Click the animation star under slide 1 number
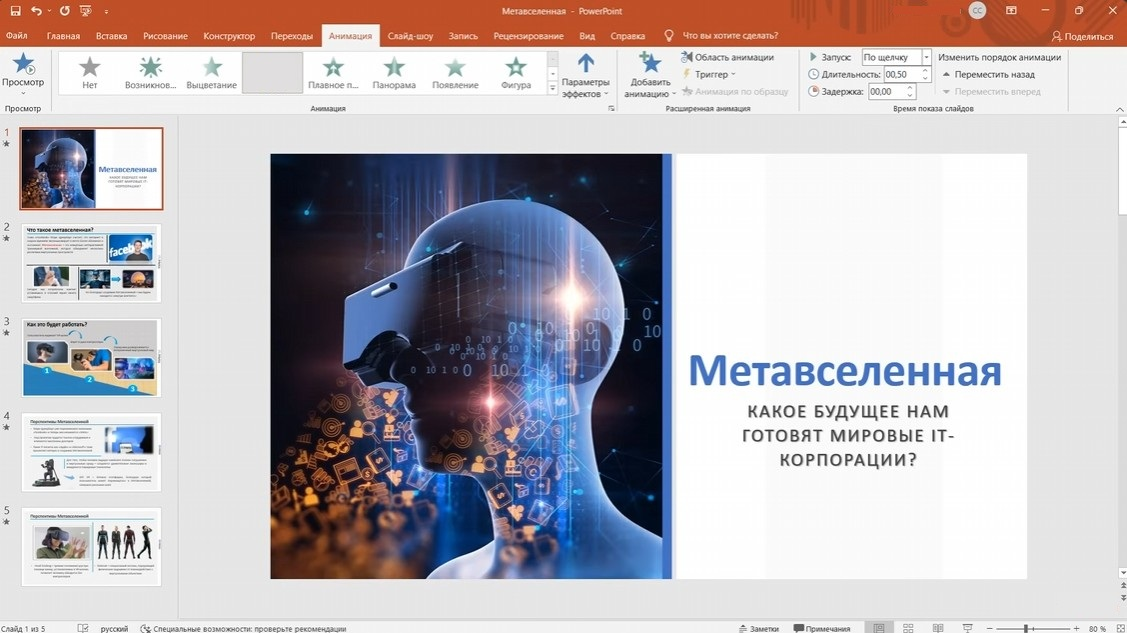1127x633 pixels. [6, 144]
